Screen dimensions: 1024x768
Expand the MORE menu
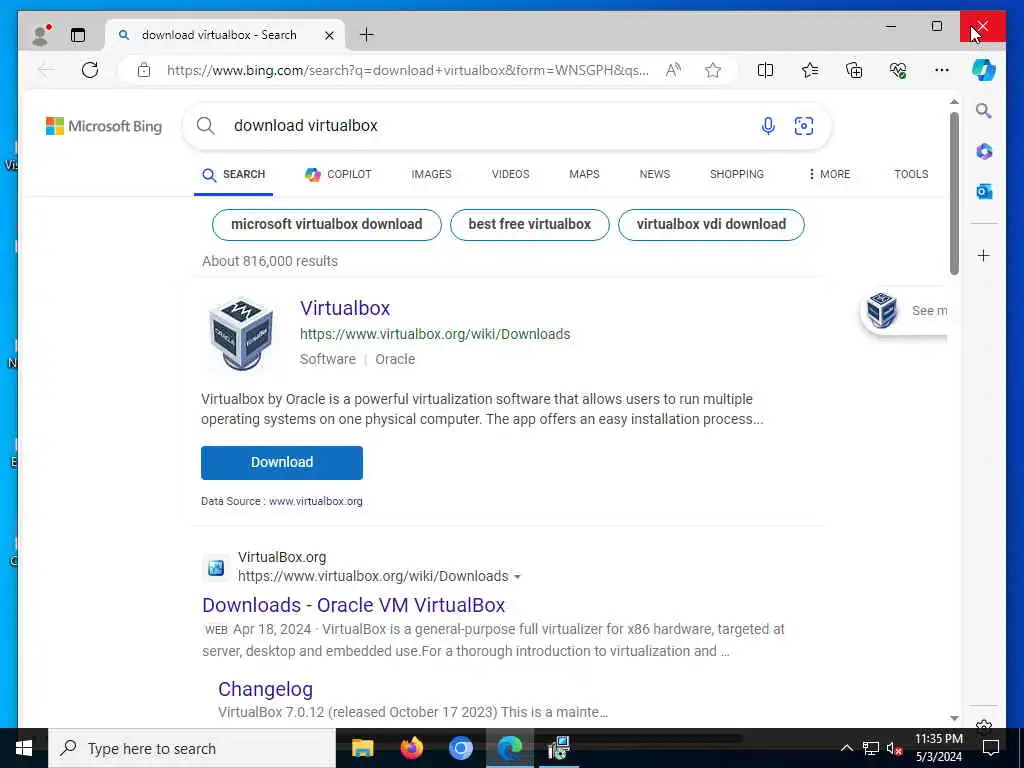click(x=829, y=174)
